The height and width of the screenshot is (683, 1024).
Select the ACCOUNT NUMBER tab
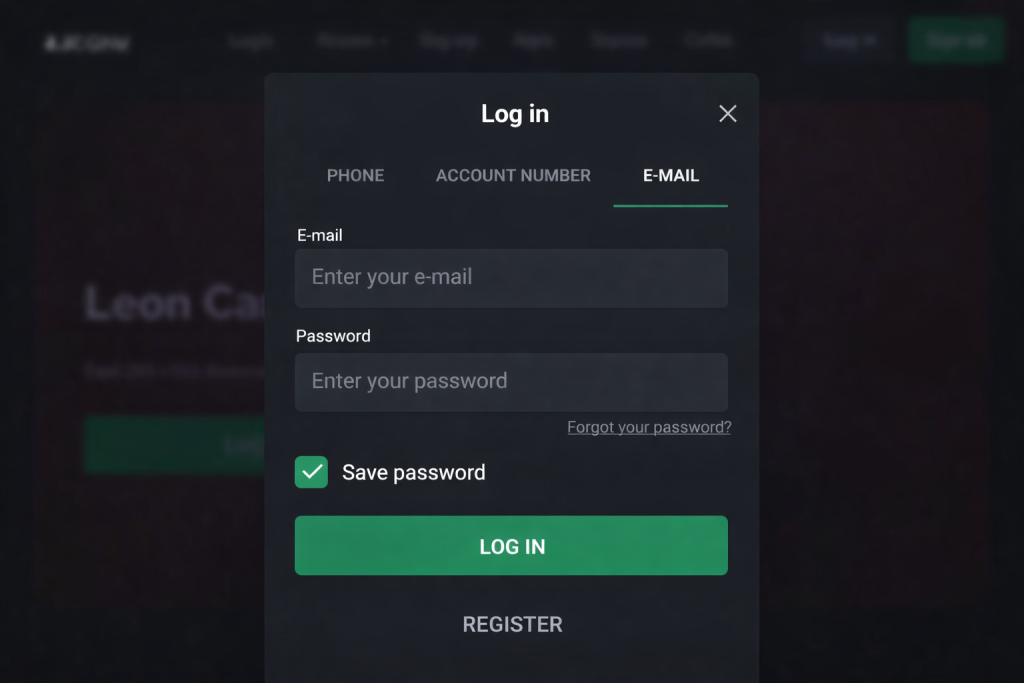pos(513,176)
